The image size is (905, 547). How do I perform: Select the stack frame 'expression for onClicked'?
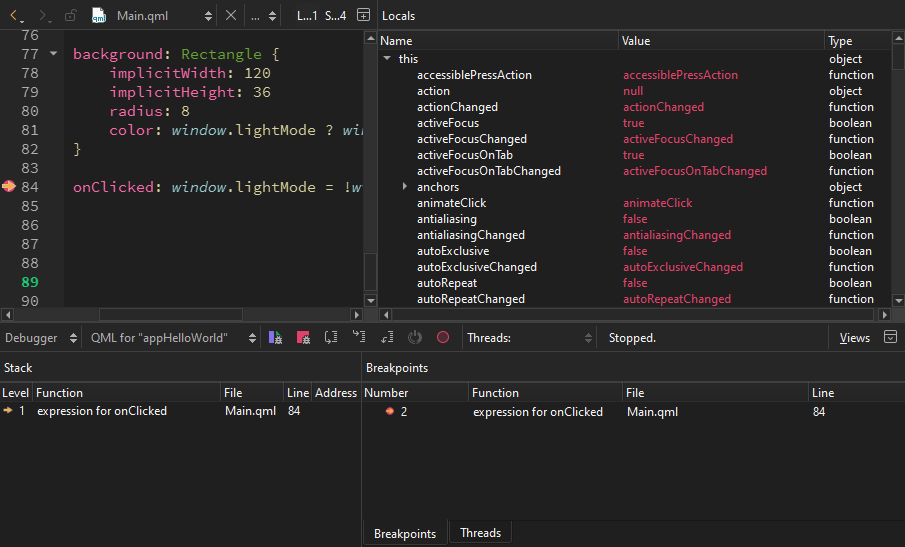point(180,411)
